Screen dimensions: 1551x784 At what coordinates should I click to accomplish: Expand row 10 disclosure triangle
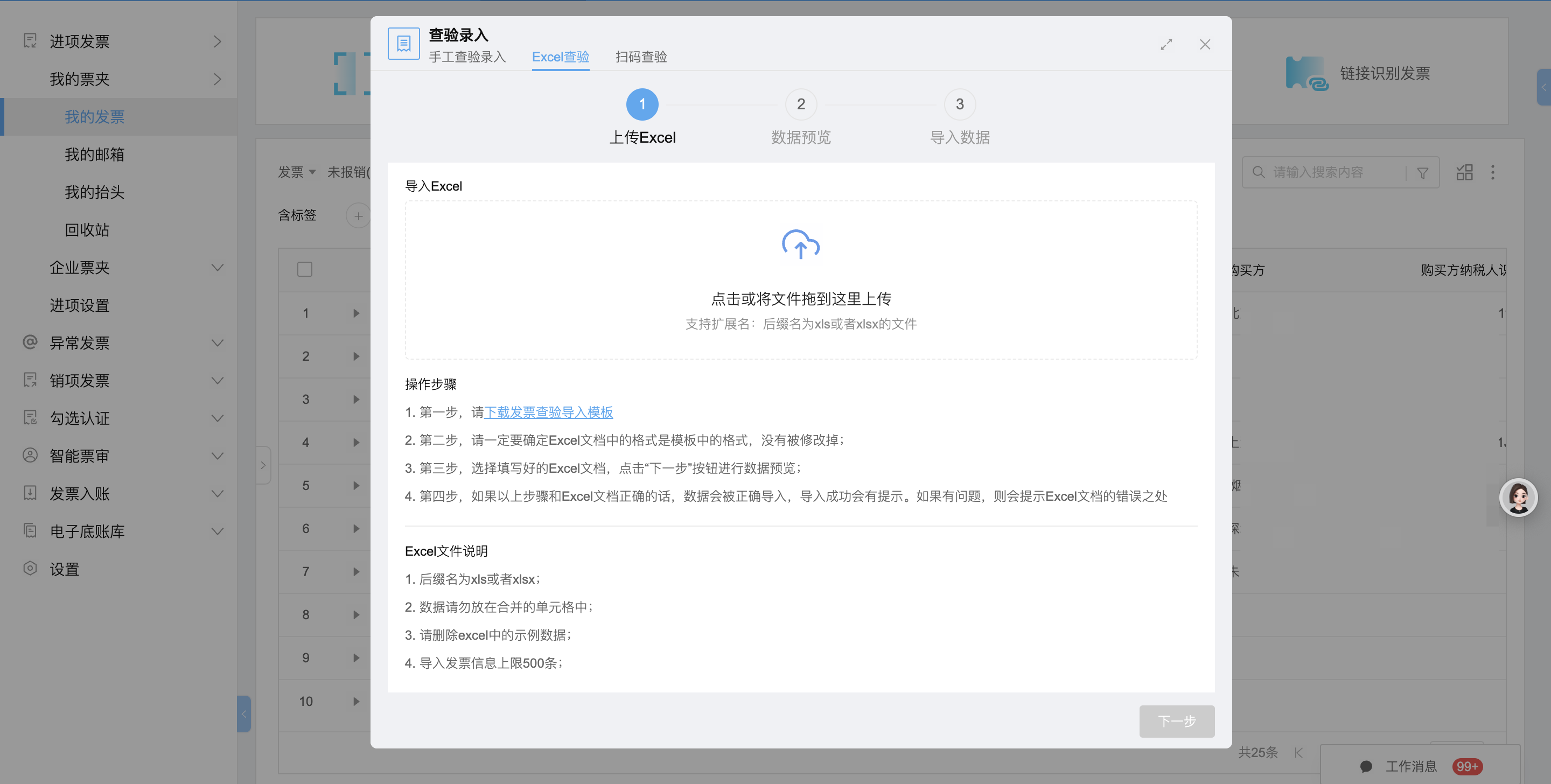pyautogui.click(x=357, y=701)
